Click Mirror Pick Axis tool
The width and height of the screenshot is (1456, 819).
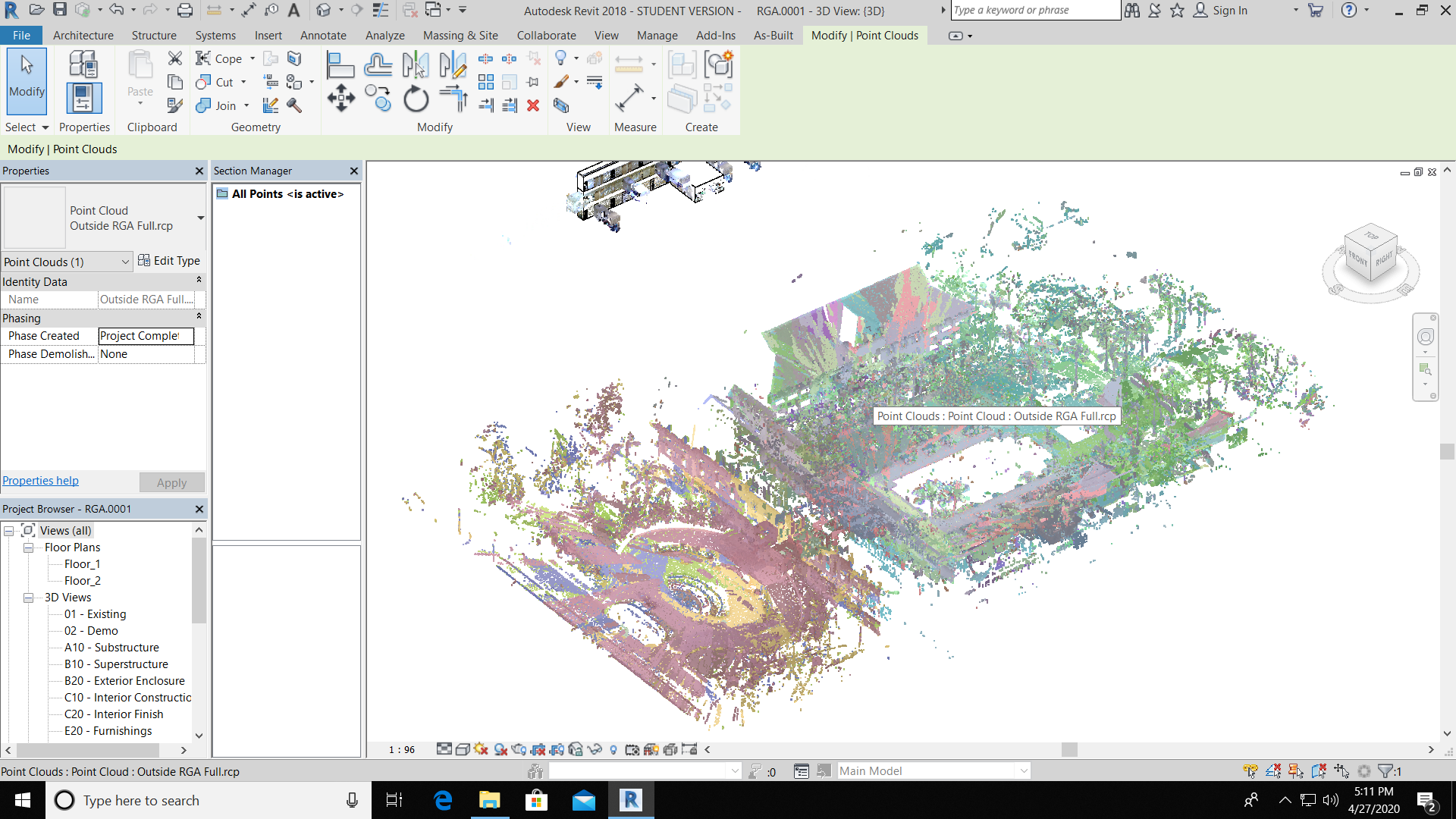pos(415,66)
